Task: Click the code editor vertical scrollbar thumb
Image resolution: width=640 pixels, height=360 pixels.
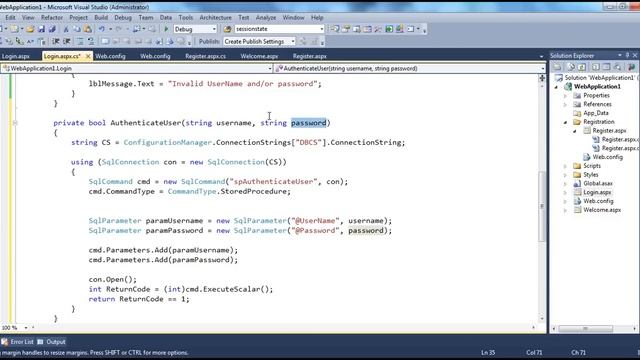Action: (542, 206)
